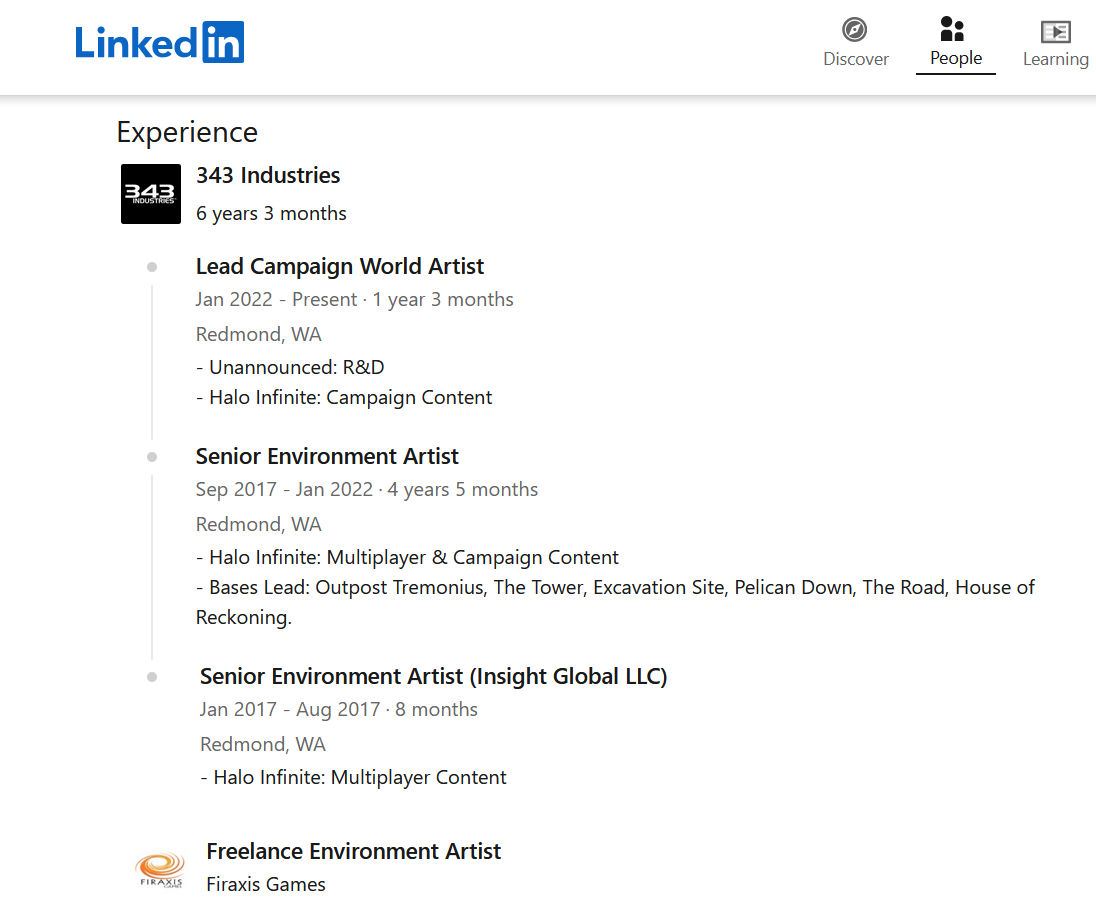Select the People icon

point(952,29)
